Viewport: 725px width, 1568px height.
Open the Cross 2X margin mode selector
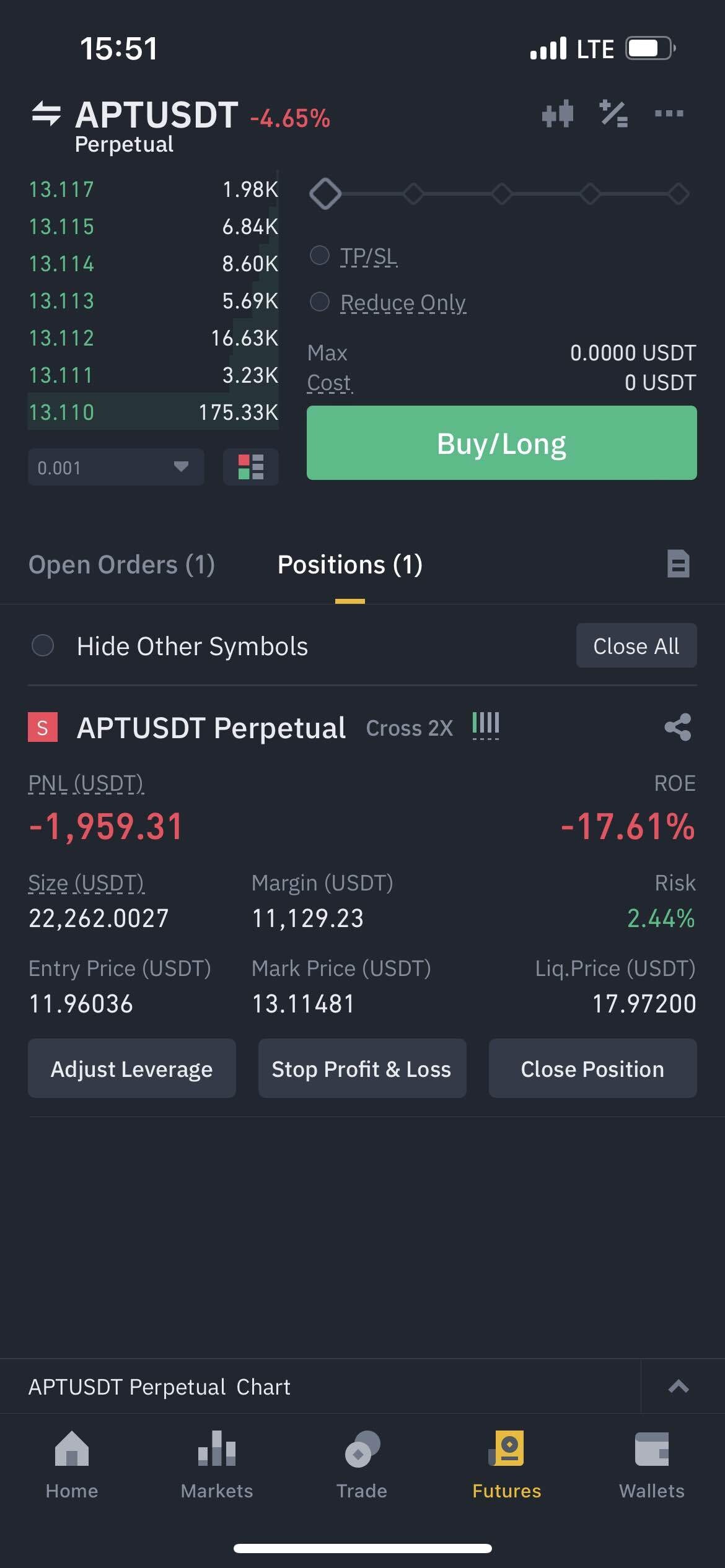click(x=410, y=728)
